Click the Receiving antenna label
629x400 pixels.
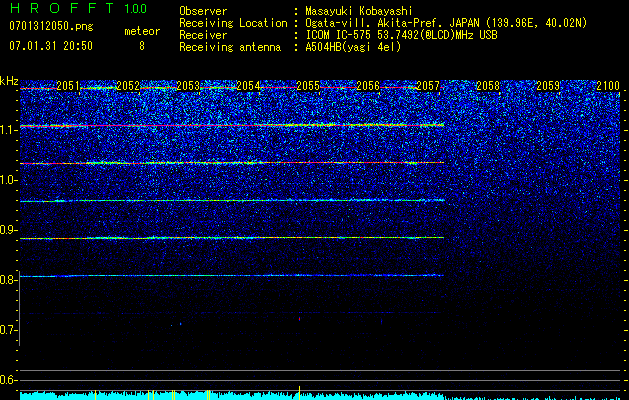(230, 47)
